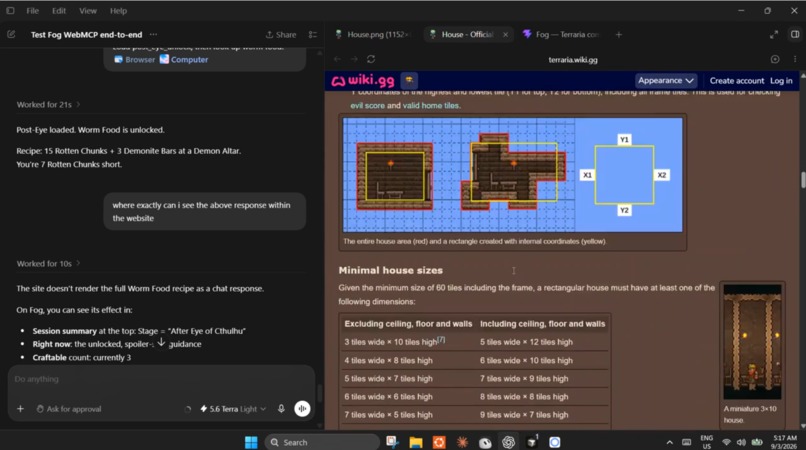Open a new browser tab with plus icon
The width and height of the screenshot is (806, 450).
point(619,34)
